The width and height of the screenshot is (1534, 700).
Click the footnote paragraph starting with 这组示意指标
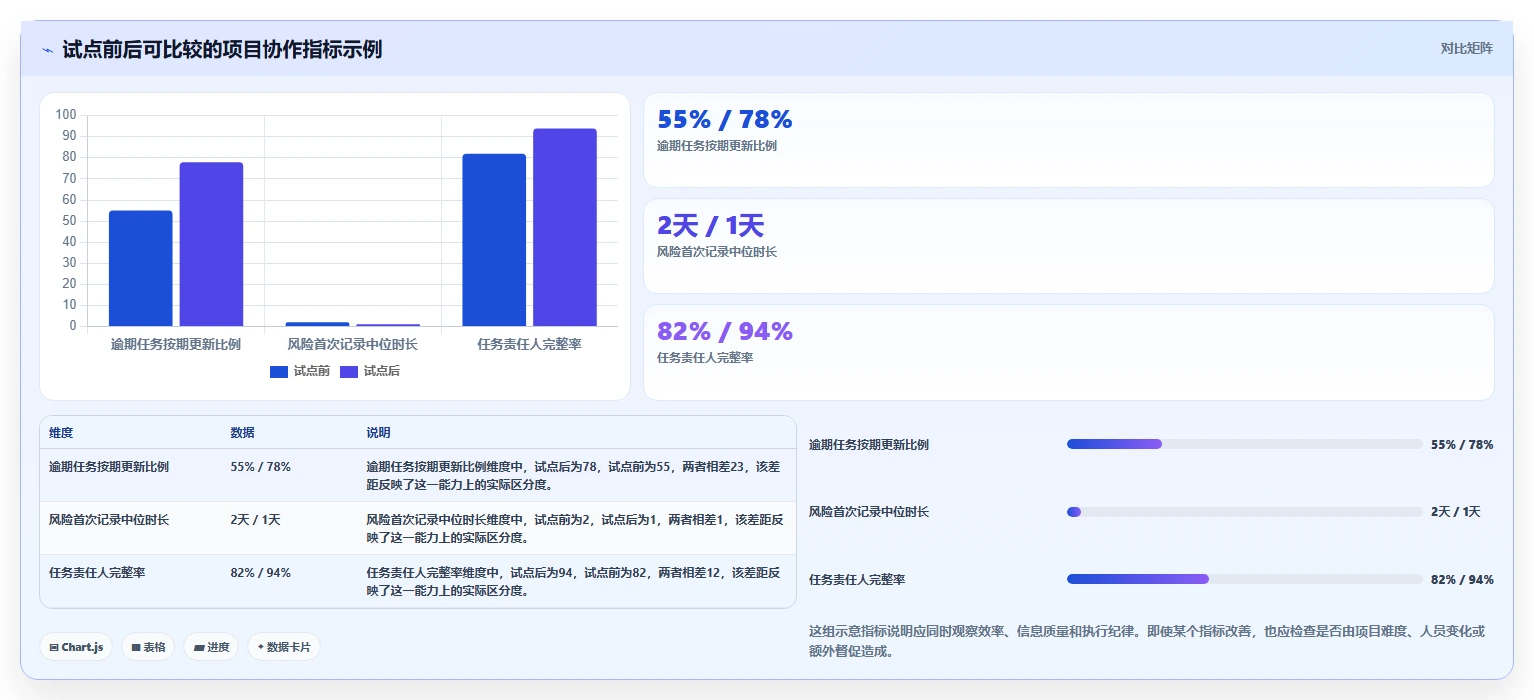(1148, 641)
